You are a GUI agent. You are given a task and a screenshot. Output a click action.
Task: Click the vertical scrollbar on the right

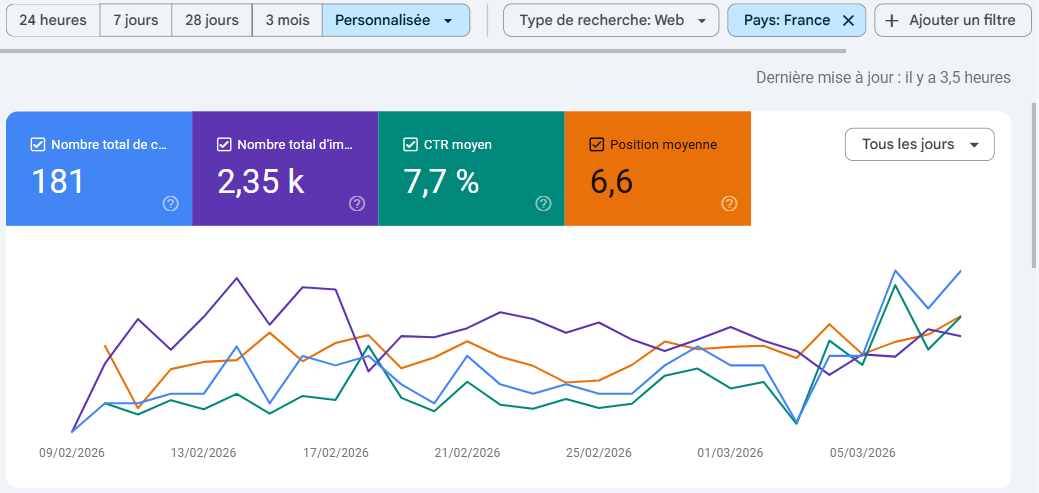coord(1034,186)
